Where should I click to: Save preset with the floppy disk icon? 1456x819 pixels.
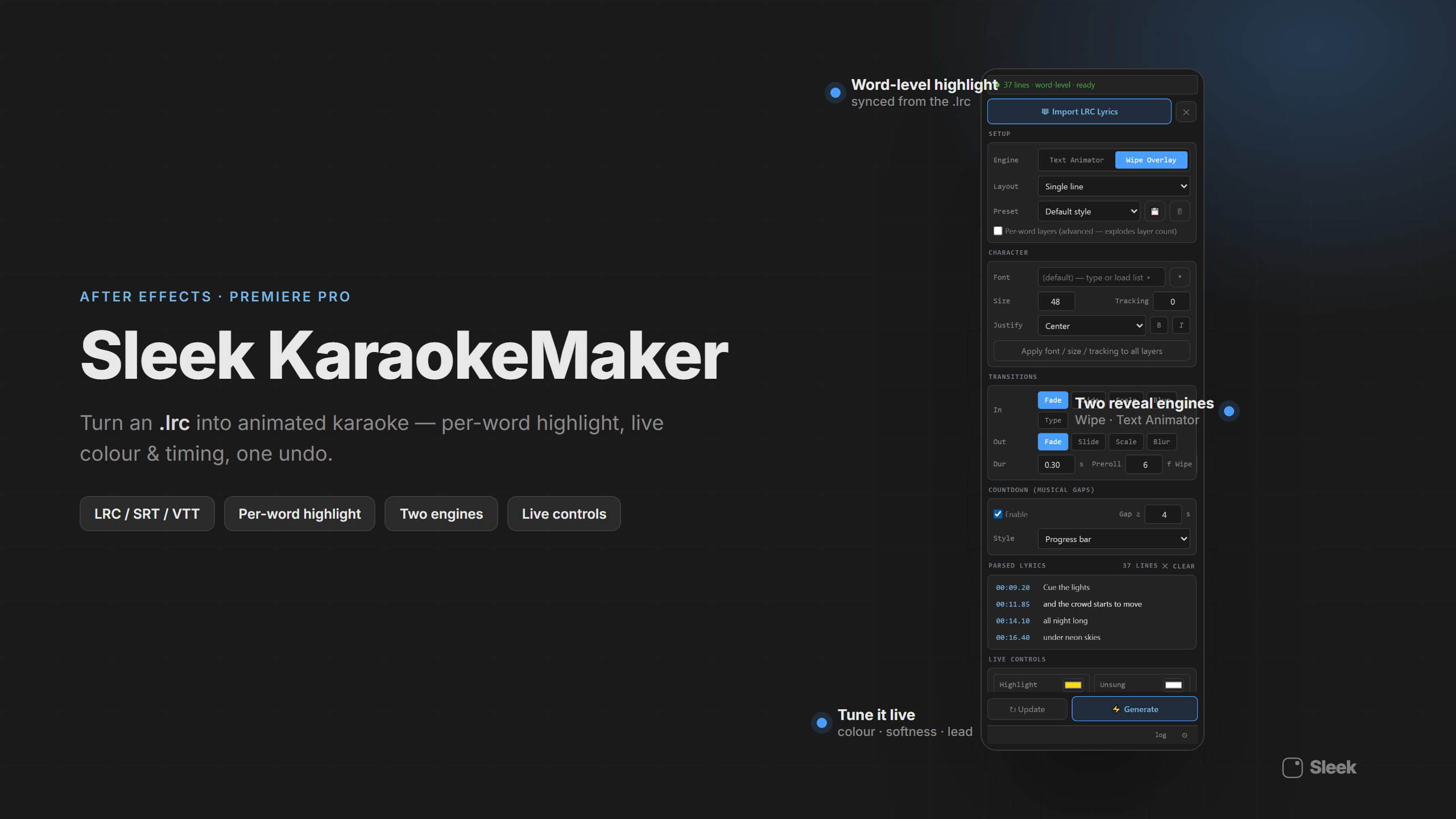click(x=1155, y=212)
